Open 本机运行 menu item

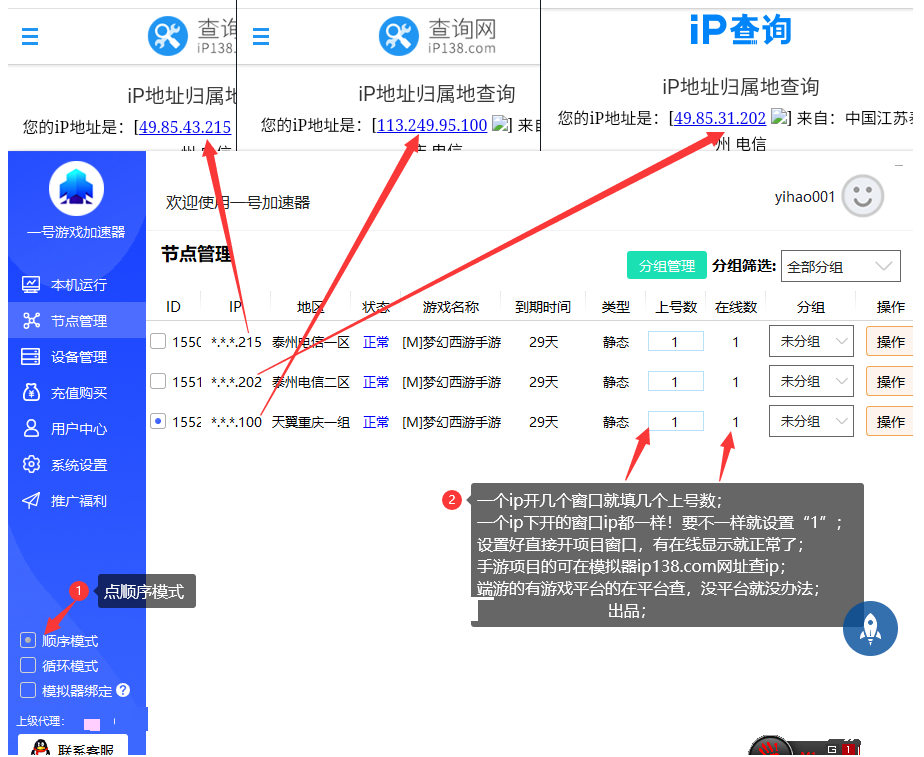[x=77, y=285]
